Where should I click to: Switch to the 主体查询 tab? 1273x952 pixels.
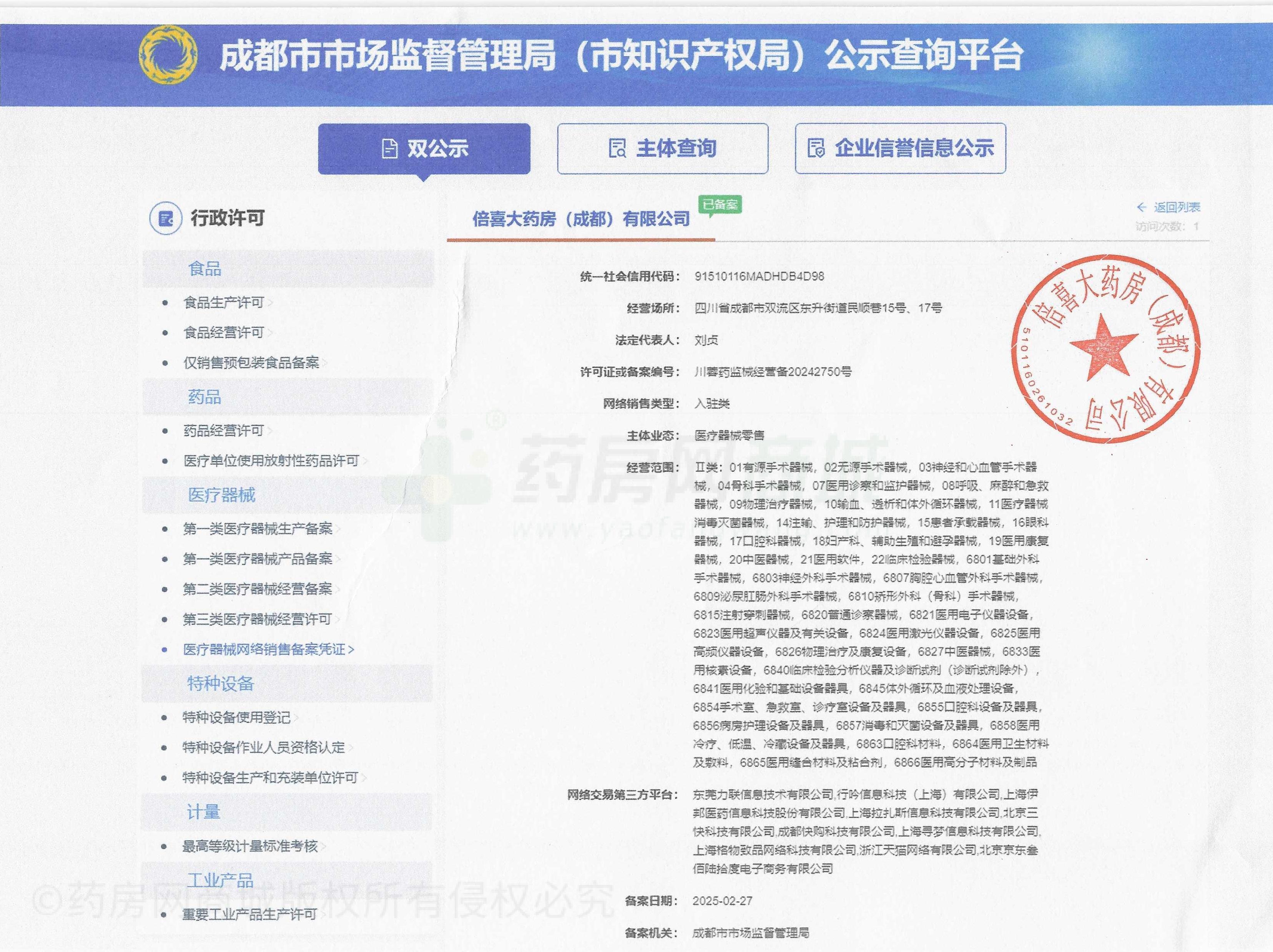tap(662, 148)
